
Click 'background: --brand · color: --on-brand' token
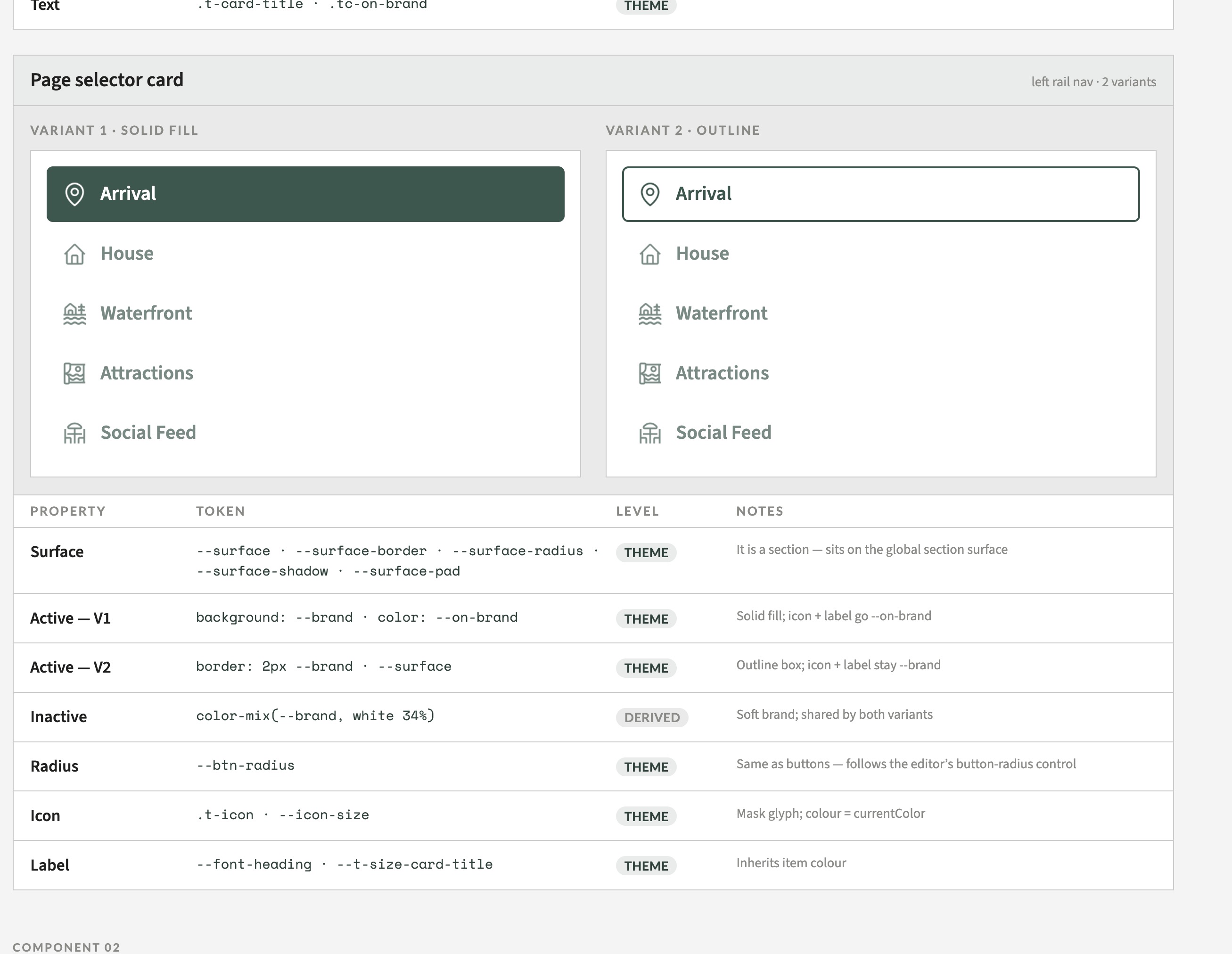356,618
